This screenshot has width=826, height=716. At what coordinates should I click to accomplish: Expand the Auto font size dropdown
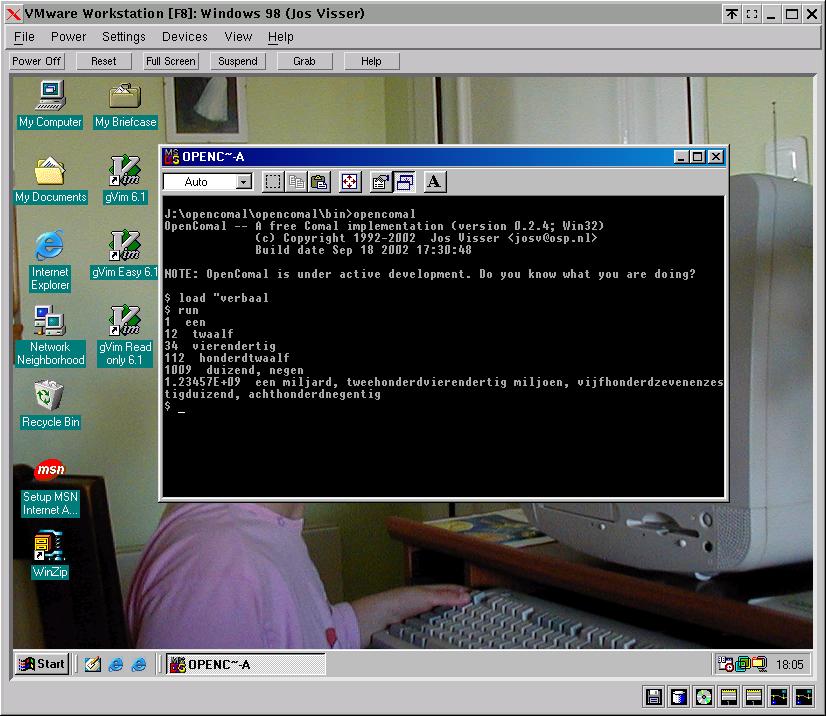click(244, 182)
